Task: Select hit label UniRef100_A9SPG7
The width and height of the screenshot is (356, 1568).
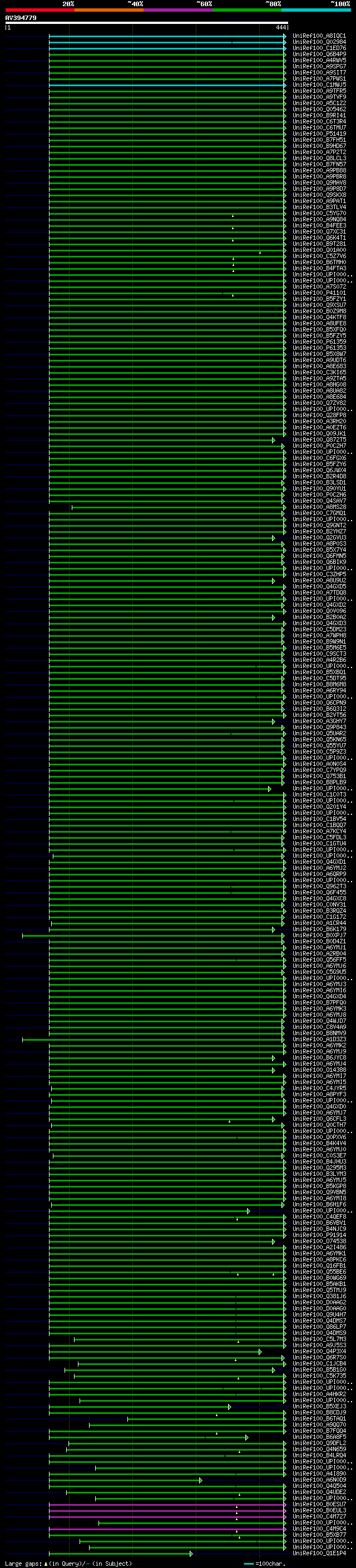Action: pyautogui.click(x=319, y=66)
